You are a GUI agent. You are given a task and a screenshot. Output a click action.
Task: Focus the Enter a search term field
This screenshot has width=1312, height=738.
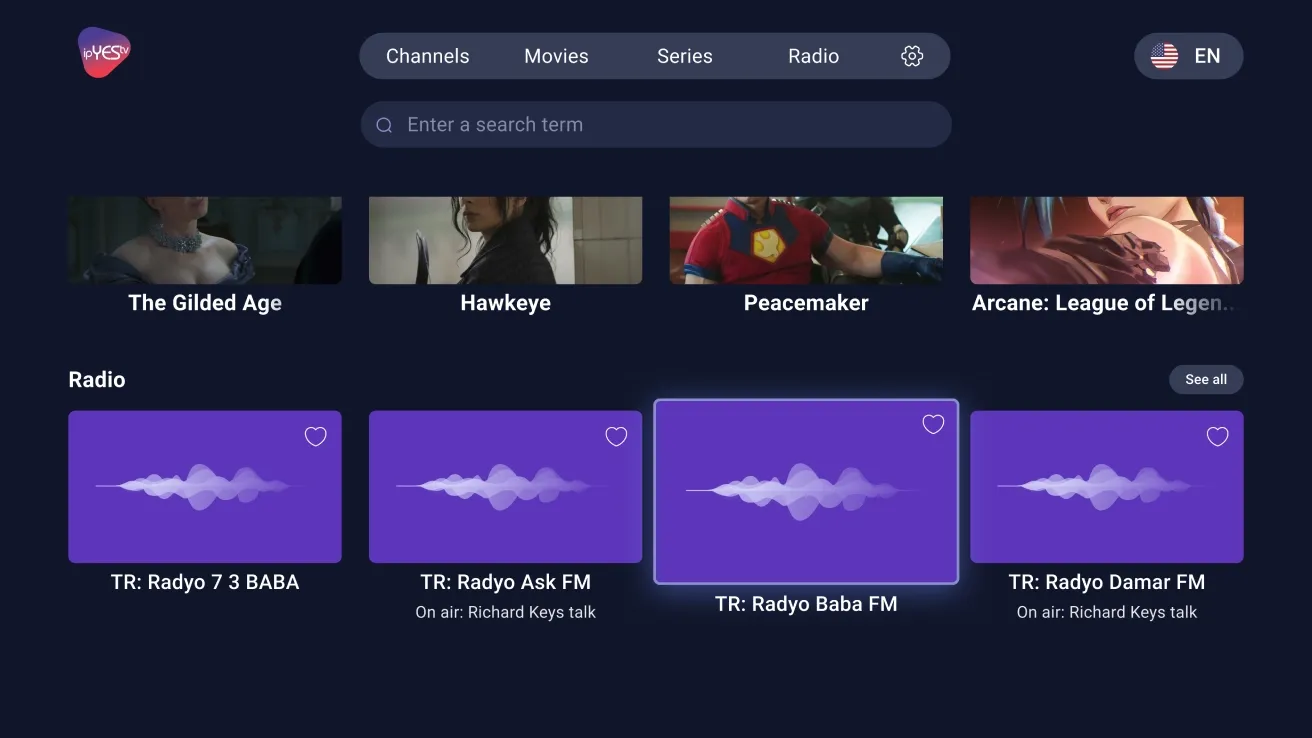pos(656,125)
